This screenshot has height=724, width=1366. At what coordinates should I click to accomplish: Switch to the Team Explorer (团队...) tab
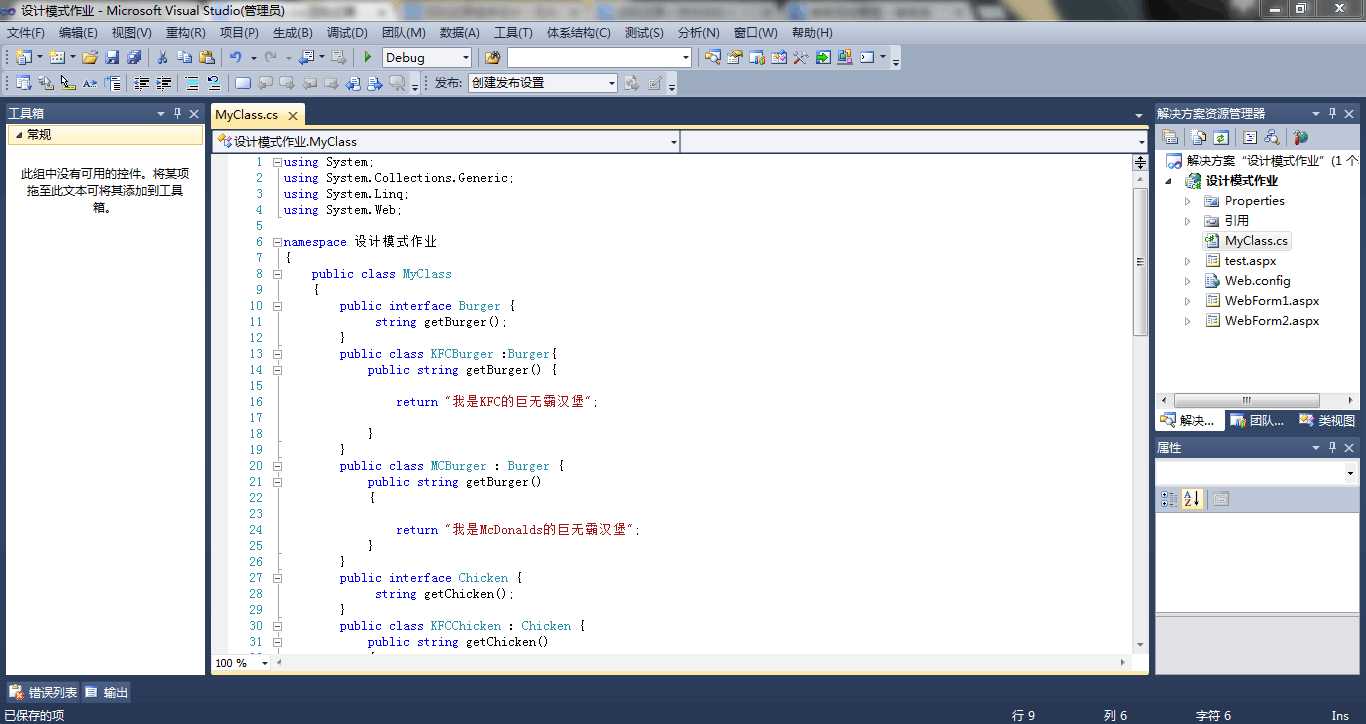[1258, 421]
